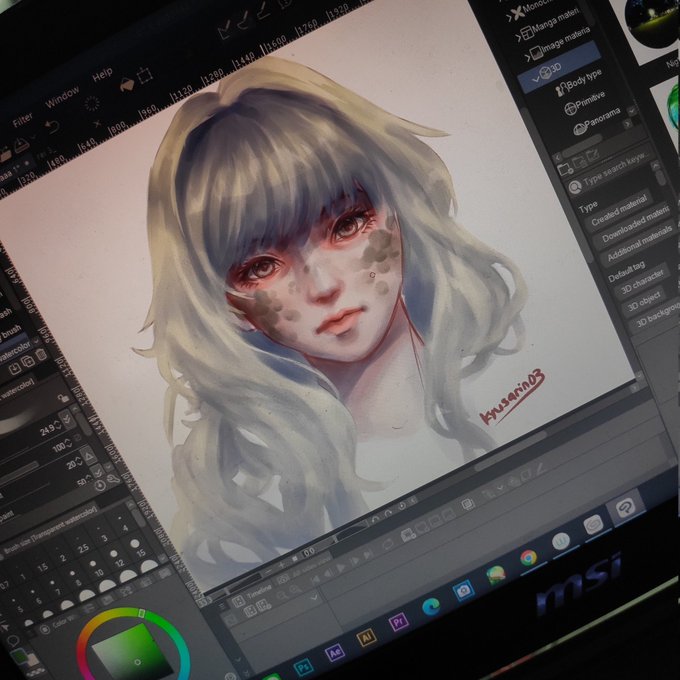
Task: Click the brush property lock icon
Action: pyautogui.click(x=64, y=398)
